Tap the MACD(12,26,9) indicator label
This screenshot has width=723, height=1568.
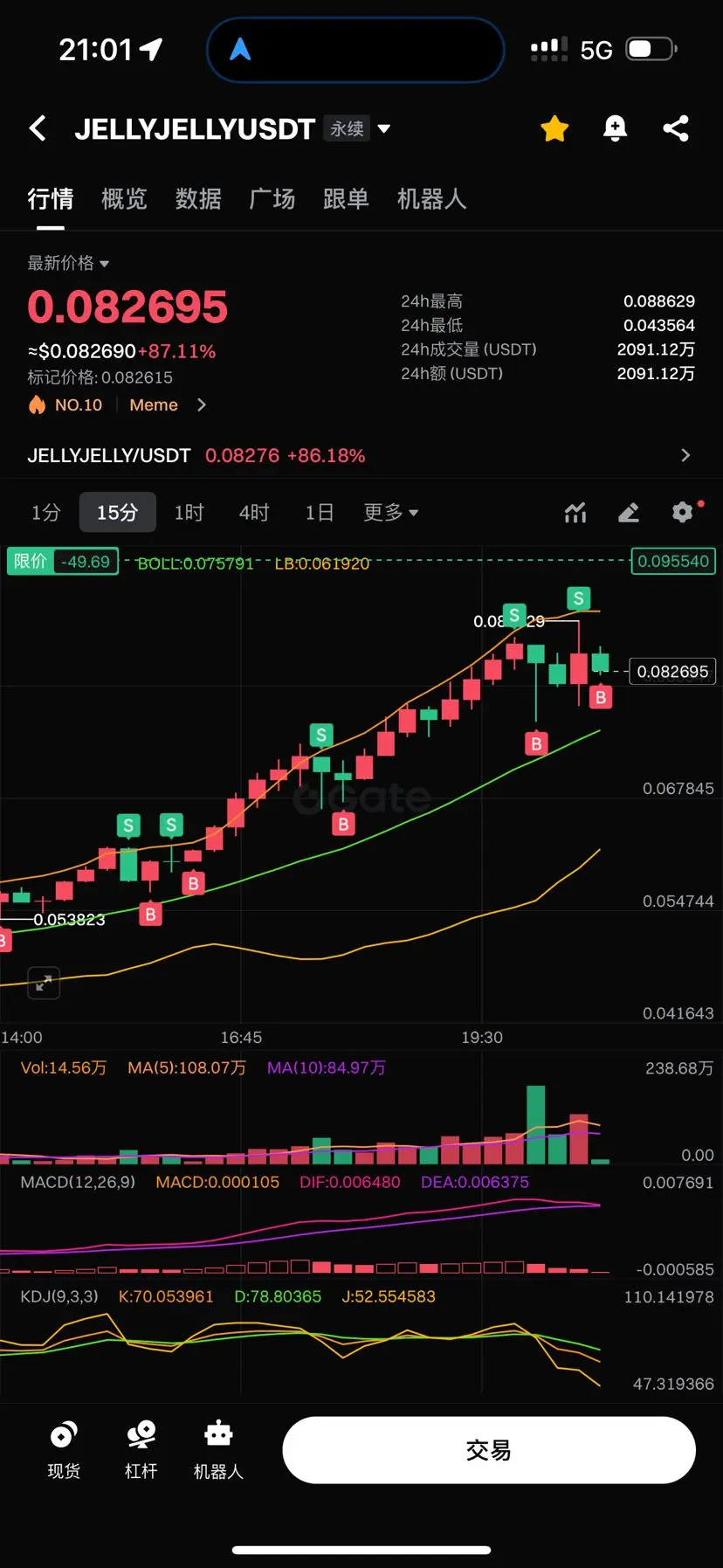click(x=78, y=1182)
